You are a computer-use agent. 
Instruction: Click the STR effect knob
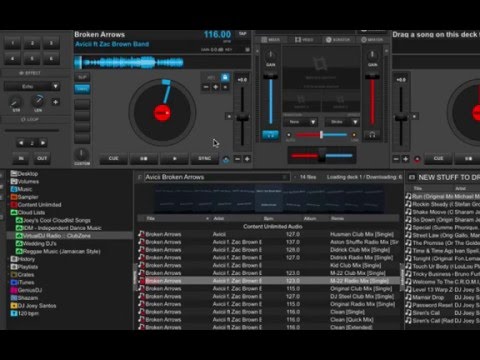16,102
